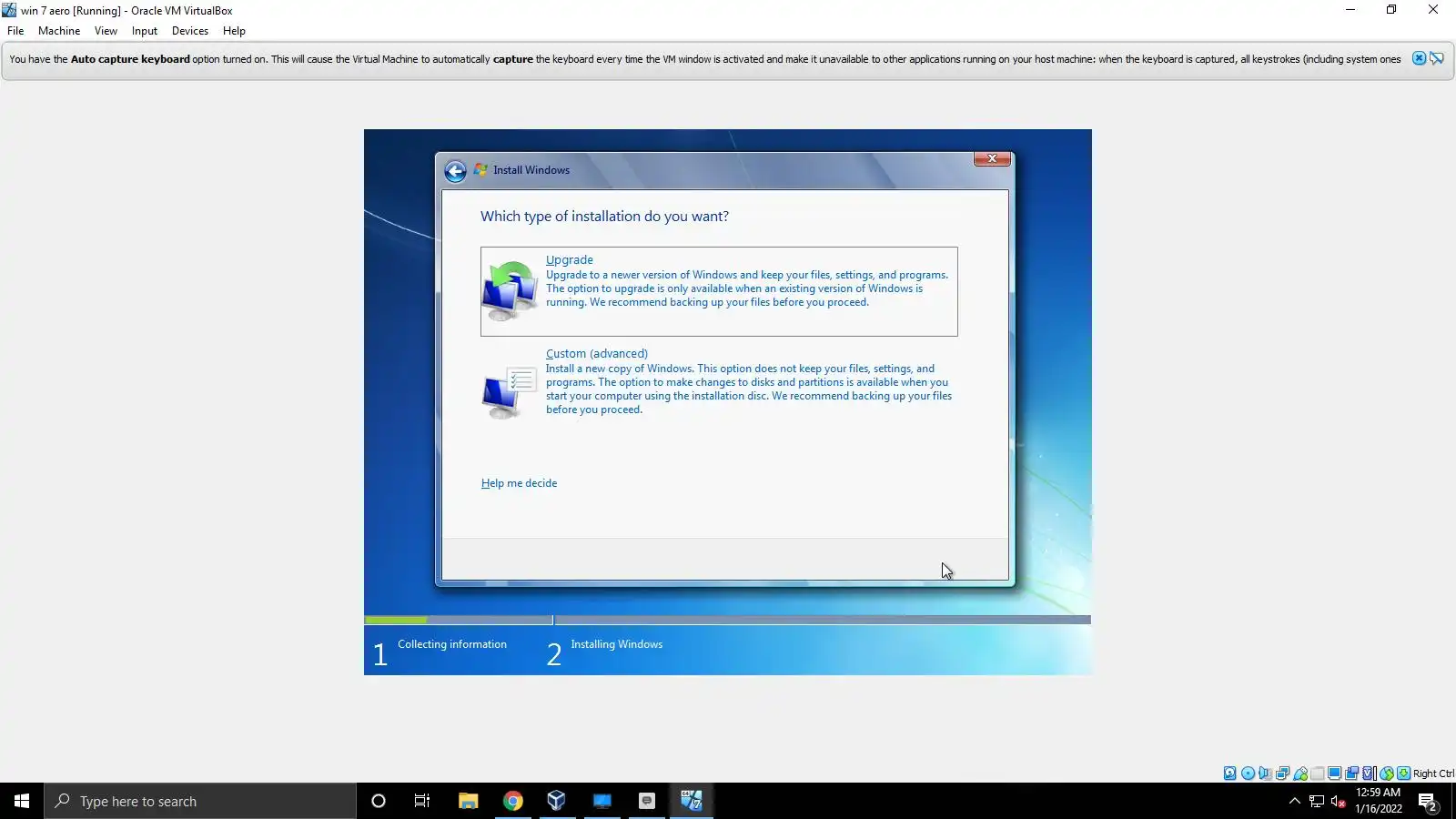Show hidden system tray icons
Image resolution: width=1456 pixels, height=819 pixels.
click(x=1295, y=801)
